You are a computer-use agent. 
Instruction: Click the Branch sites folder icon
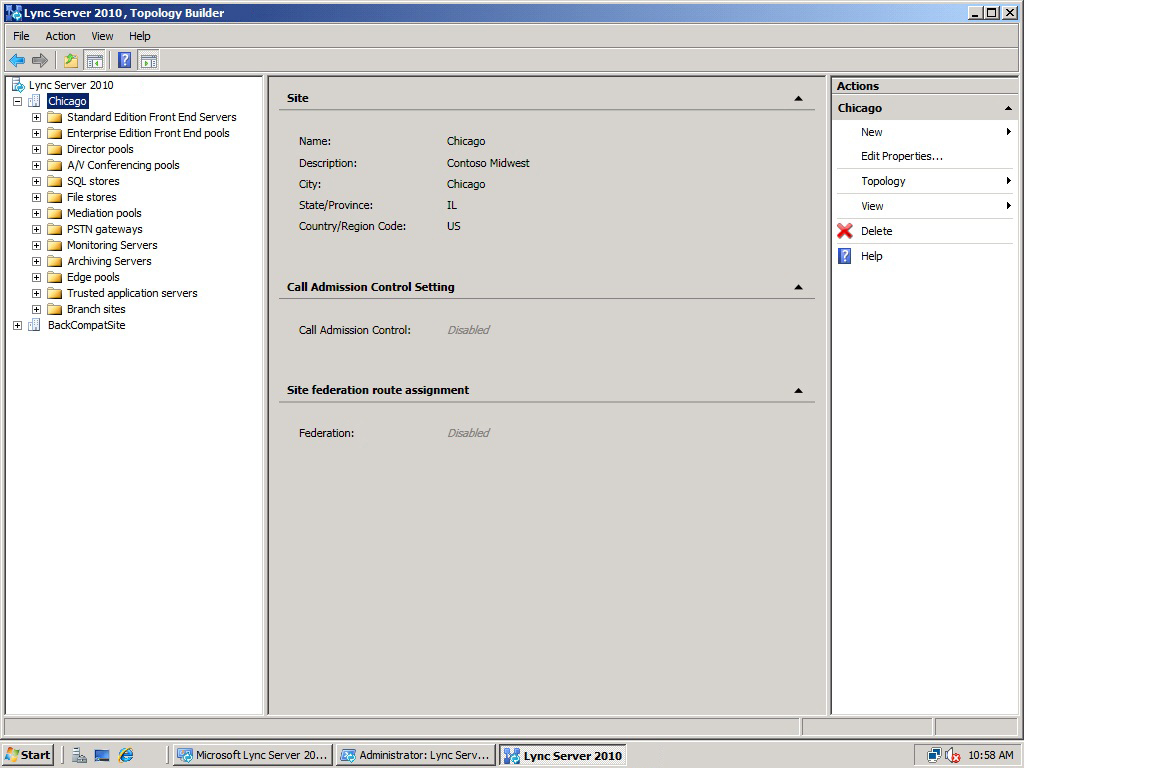[x=54, y=309]
